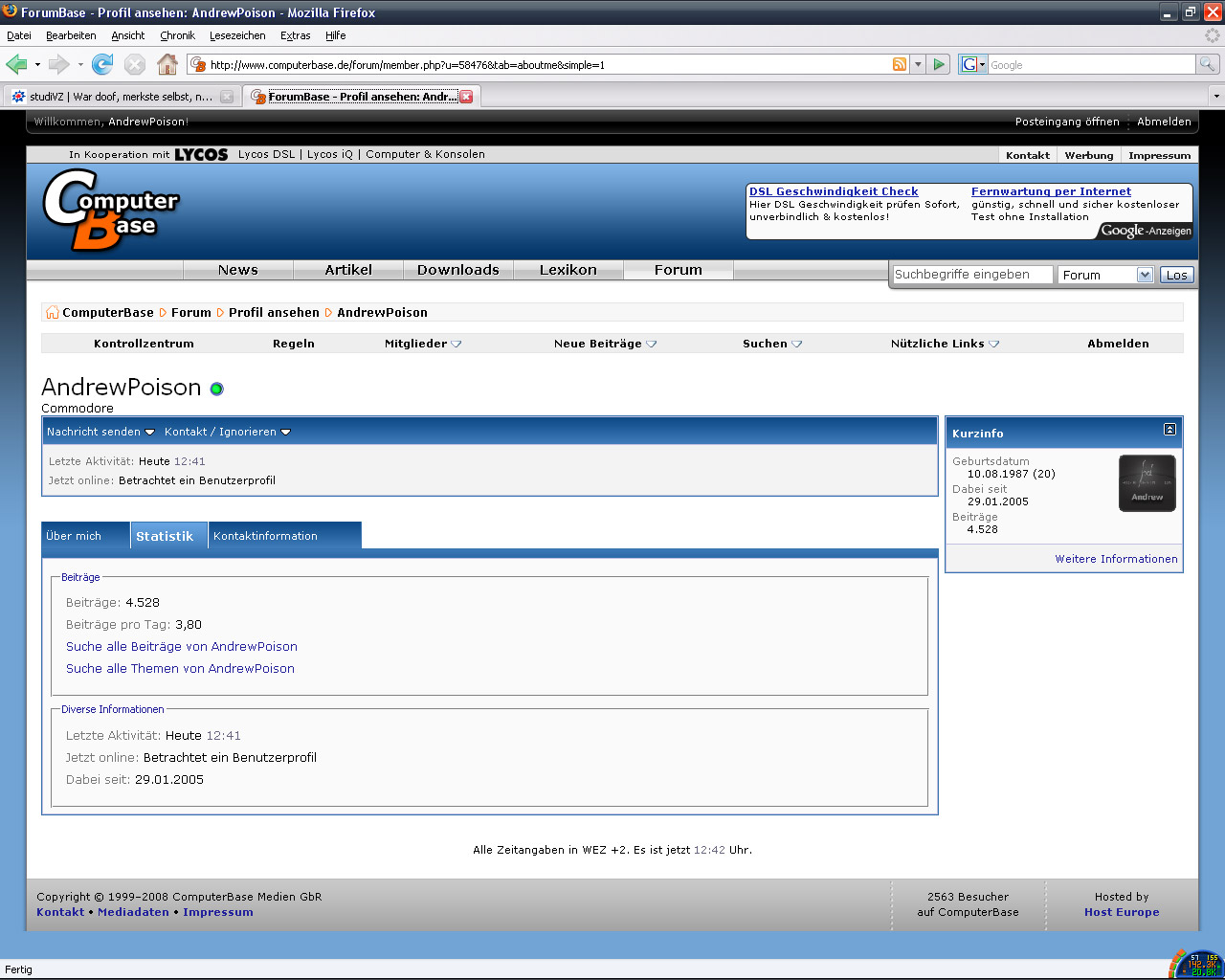Click the Google search engine icon
This screenshot has height=980, width=1225.
click(x=969, y=64)
